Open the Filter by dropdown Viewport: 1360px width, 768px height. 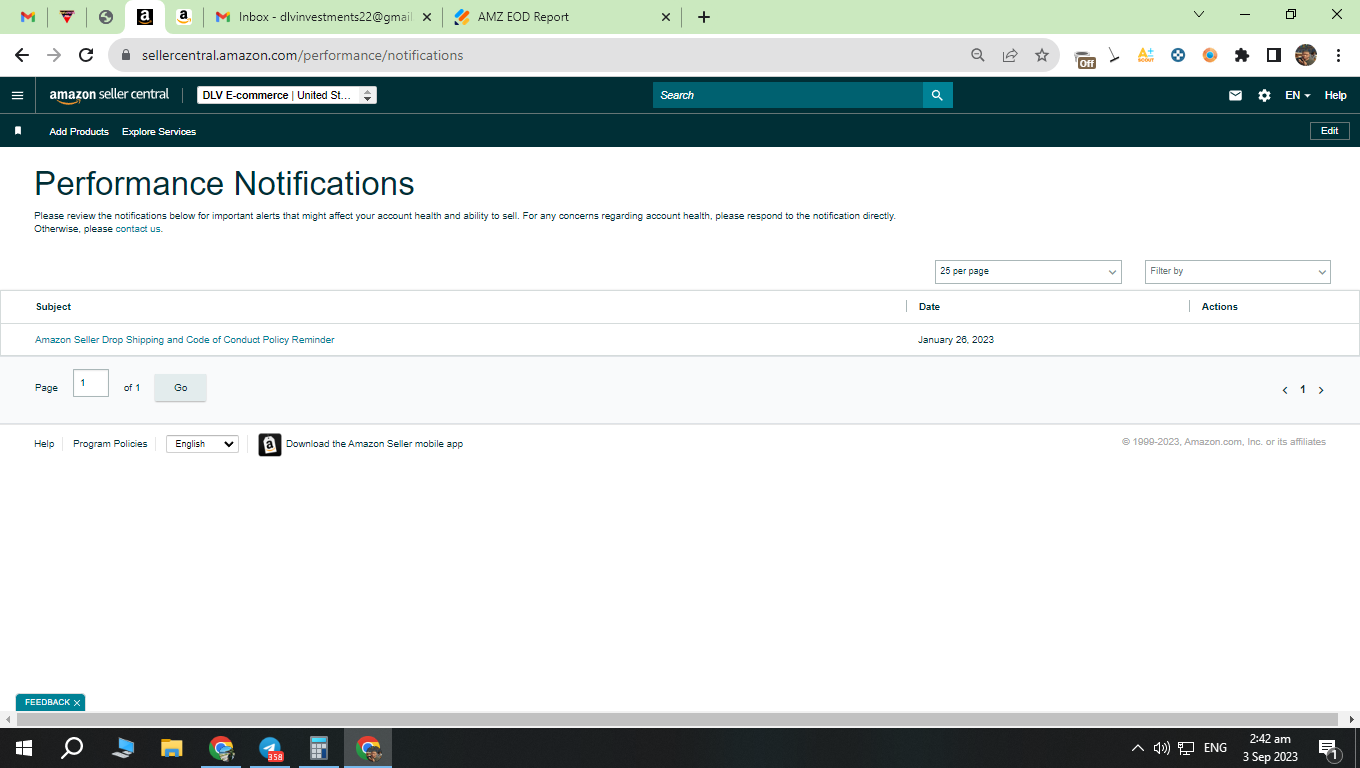click(1238, 271)
